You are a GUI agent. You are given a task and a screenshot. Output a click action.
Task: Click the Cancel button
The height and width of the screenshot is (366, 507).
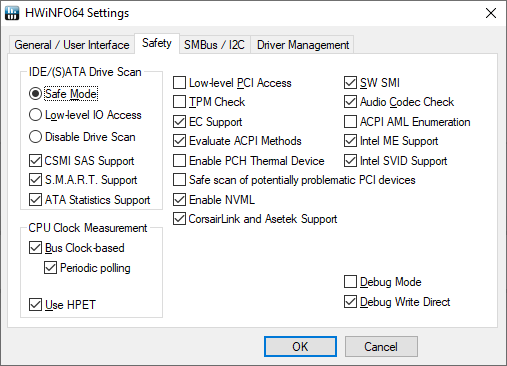click(381, 346)
